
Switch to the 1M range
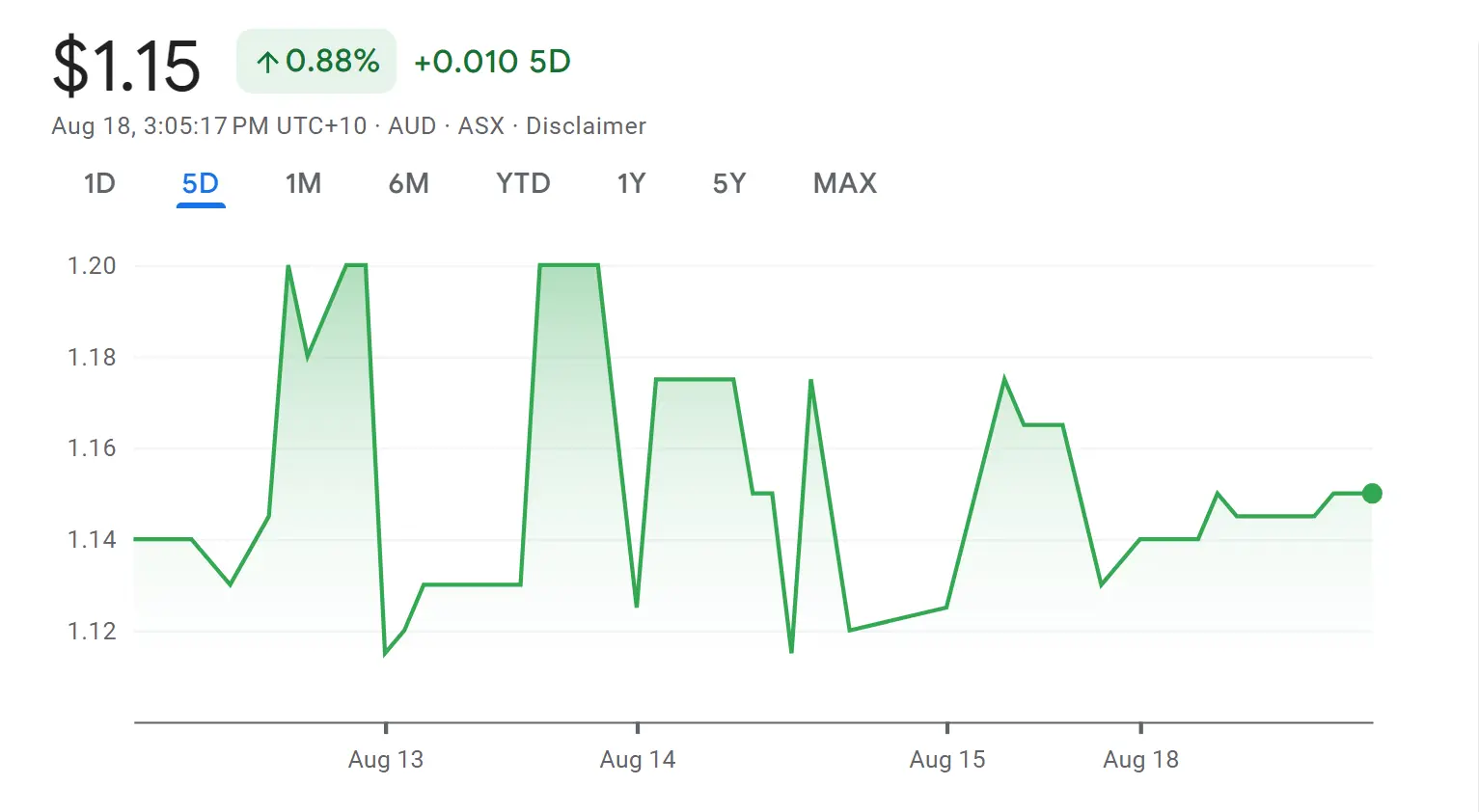point(303,183)
